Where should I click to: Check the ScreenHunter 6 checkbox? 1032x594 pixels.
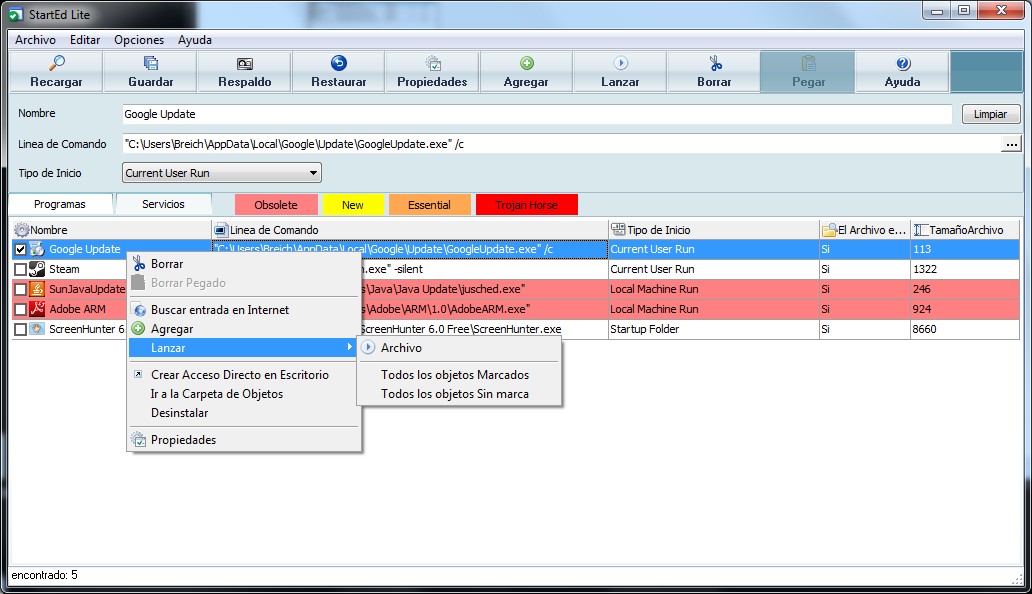(20, 329)
